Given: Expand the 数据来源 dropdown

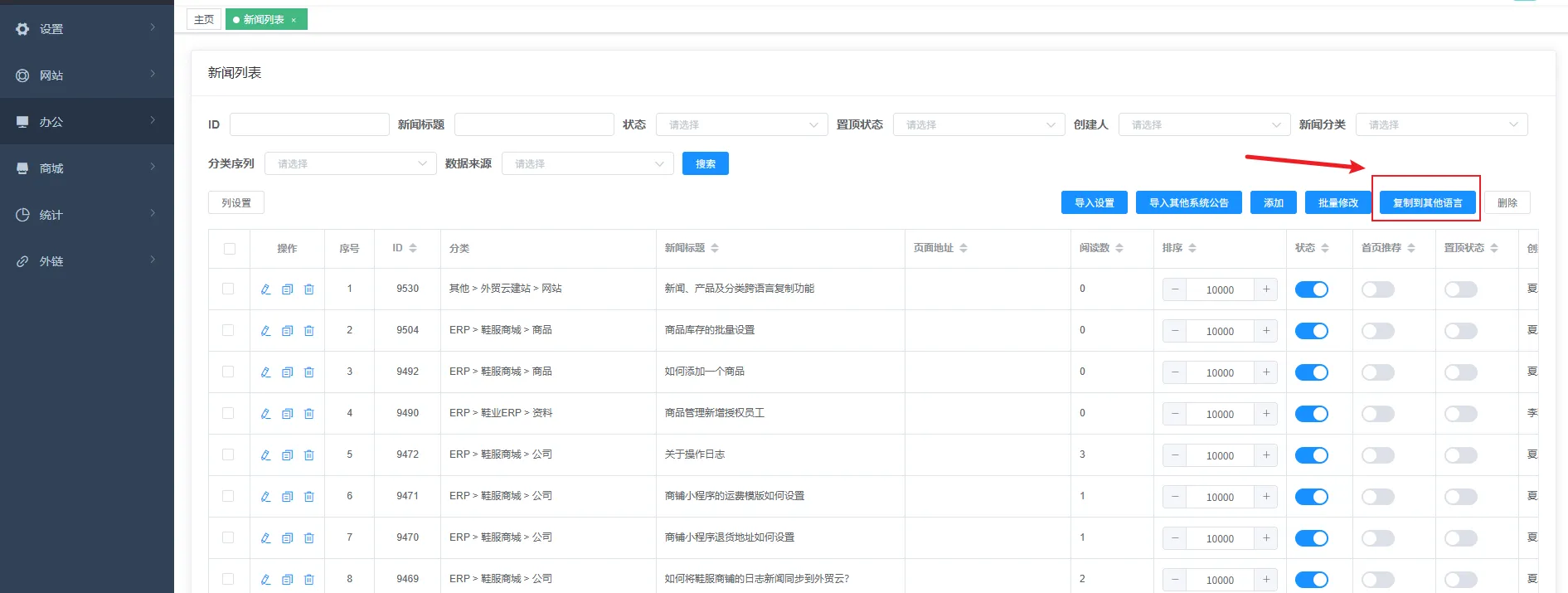Looking at the screenshot, I should (587, 163).
